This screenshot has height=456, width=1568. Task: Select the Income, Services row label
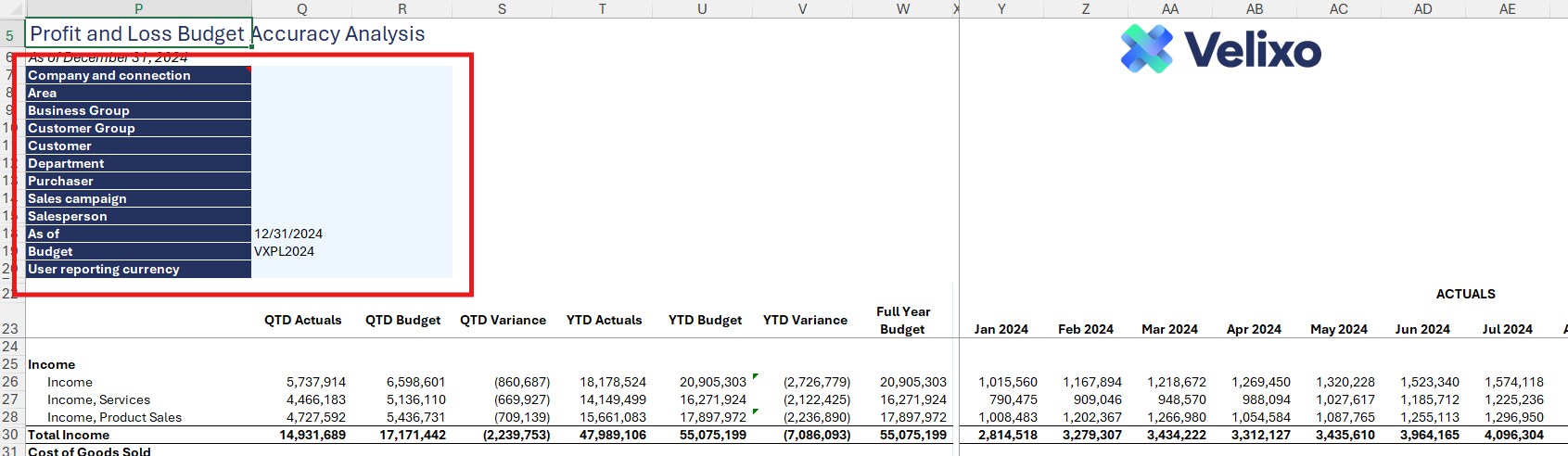(98, 399)
